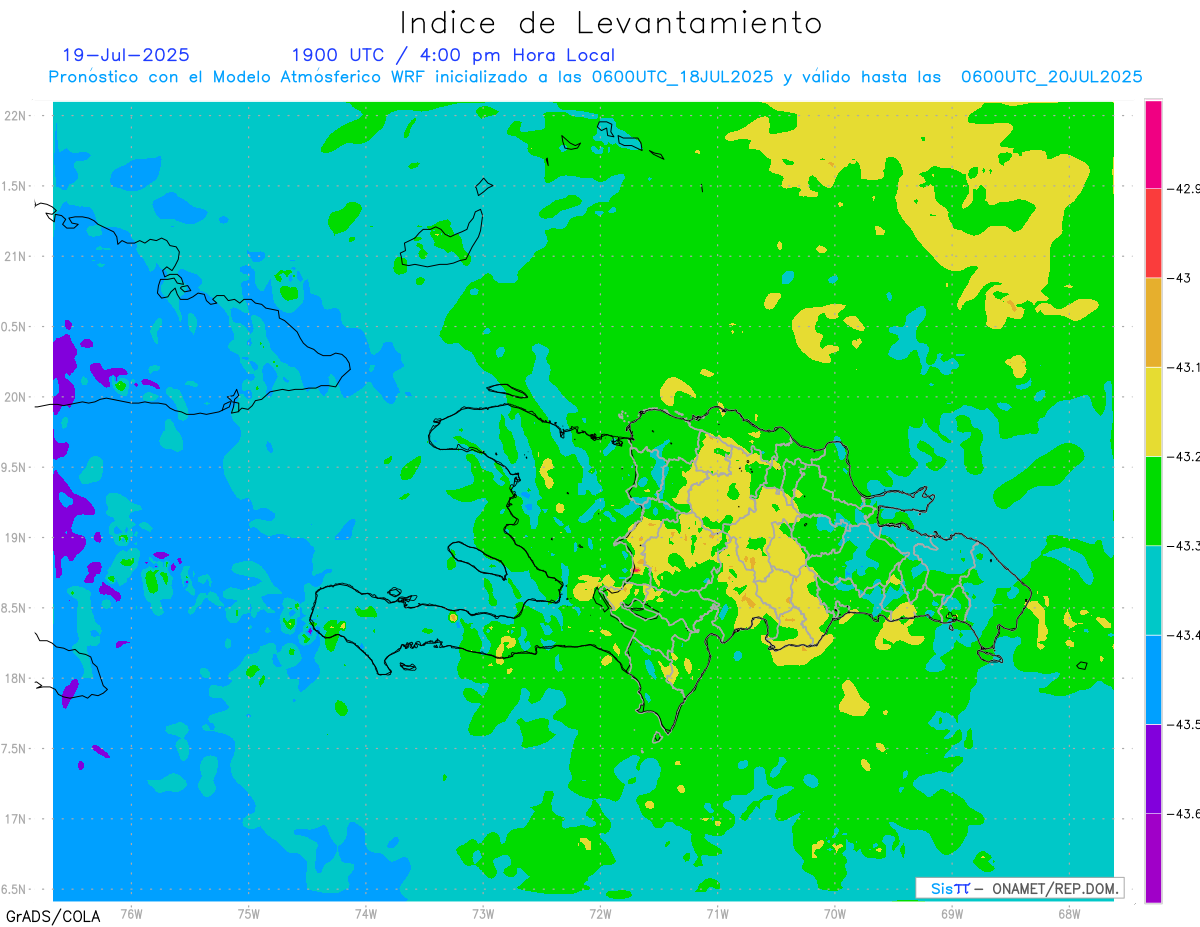The height and width of the screenshot is (927, 1200).
Task: Click the "Indice de Levantamiento" map title
Action: click(x=611, y=23)
